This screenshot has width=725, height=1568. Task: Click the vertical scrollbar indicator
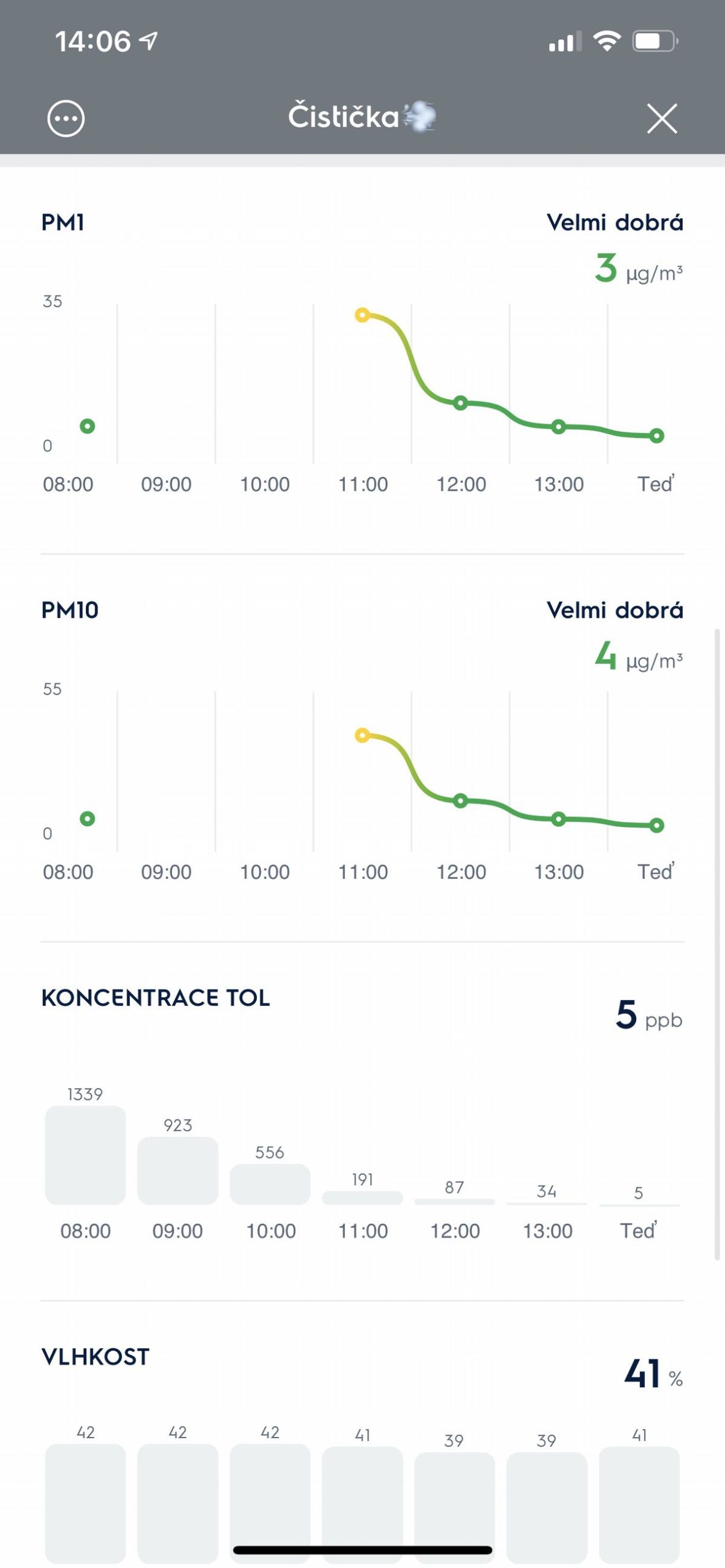tap(716, 943)
